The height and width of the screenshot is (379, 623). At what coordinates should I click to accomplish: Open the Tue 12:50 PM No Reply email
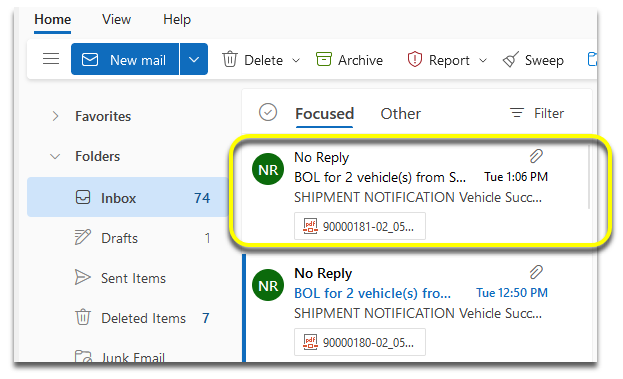click(x=416, y=308)
